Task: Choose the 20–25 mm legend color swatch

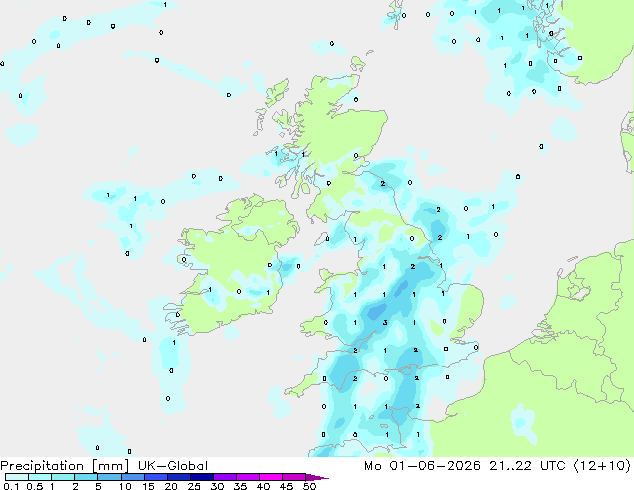Action: tap(178, 477)
